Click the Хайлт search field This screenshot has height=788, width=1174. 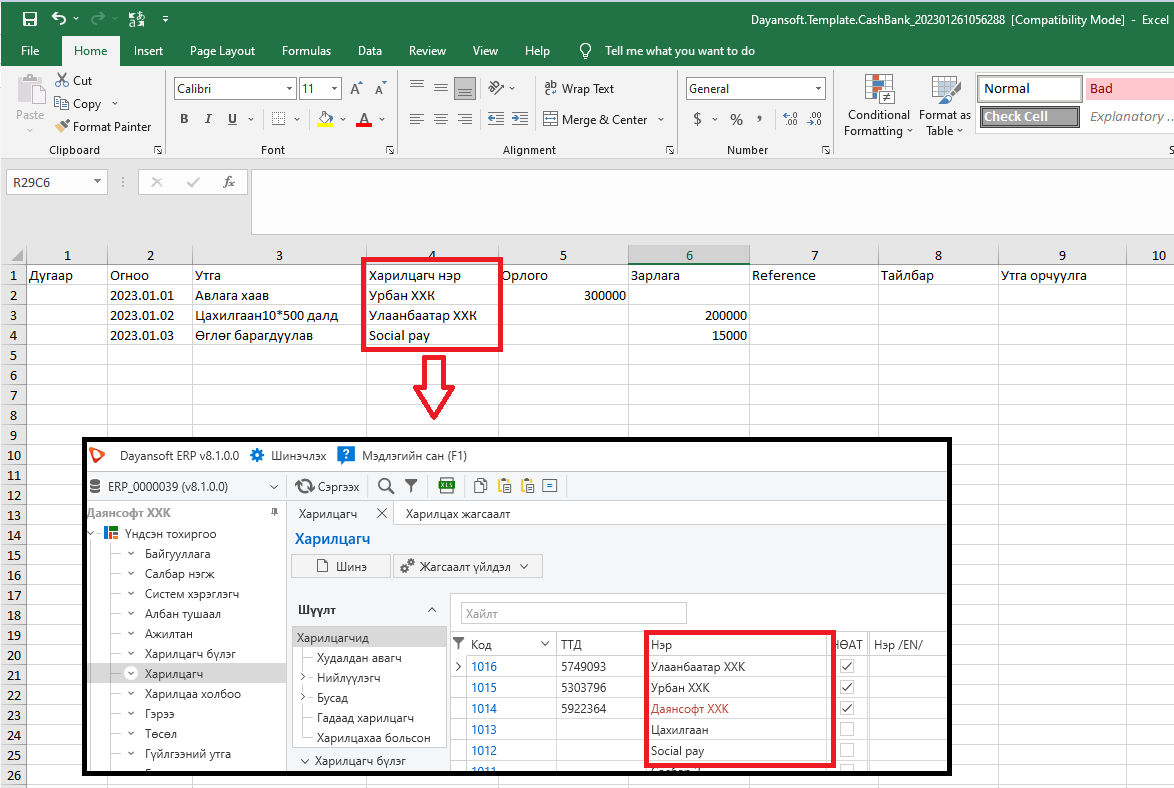[x=573, y=613]
